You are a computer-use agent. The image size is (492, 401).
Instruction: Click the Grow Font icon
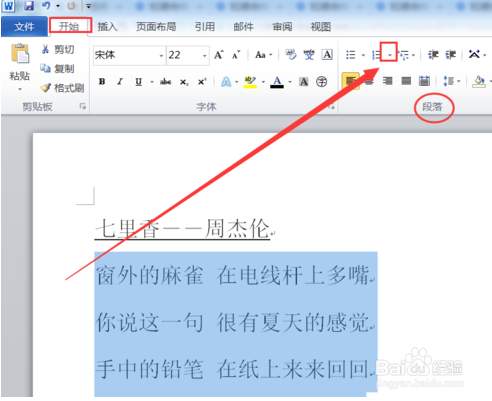click(219, 55)
